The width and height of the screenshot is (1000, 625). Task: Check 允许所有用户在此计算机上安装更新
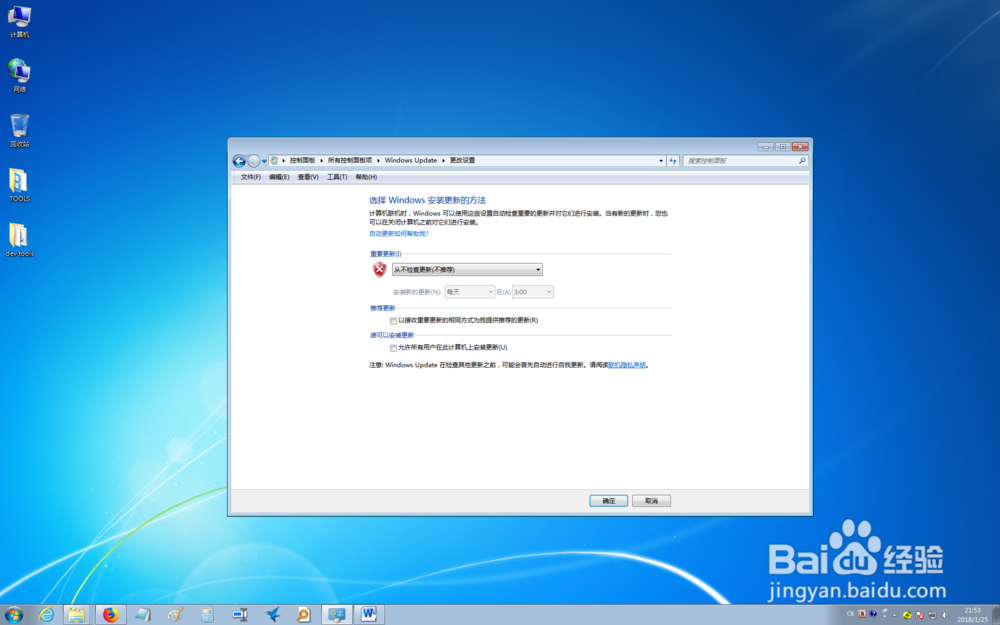(393, 348)
